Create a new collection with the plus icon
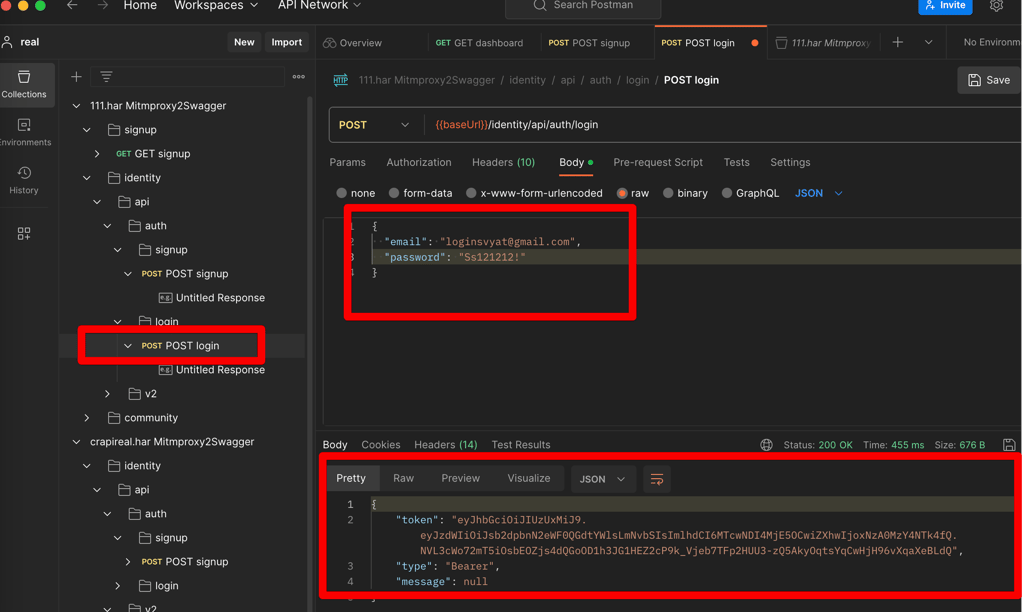1024x612 pixels. point(76,77)
